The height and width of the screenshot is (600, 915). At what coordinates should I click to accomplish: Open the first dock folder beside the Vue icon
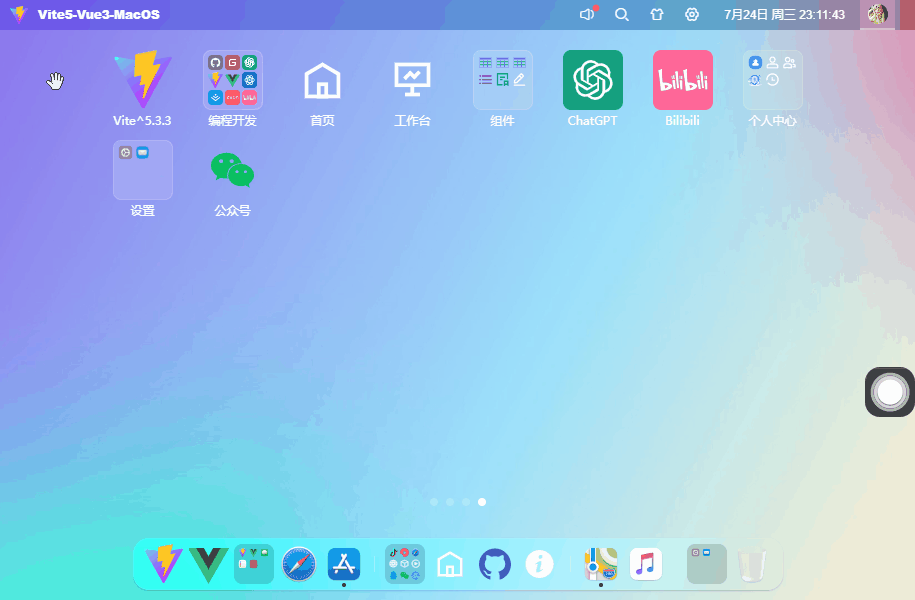pyautogui.click(x=254, y=564)
